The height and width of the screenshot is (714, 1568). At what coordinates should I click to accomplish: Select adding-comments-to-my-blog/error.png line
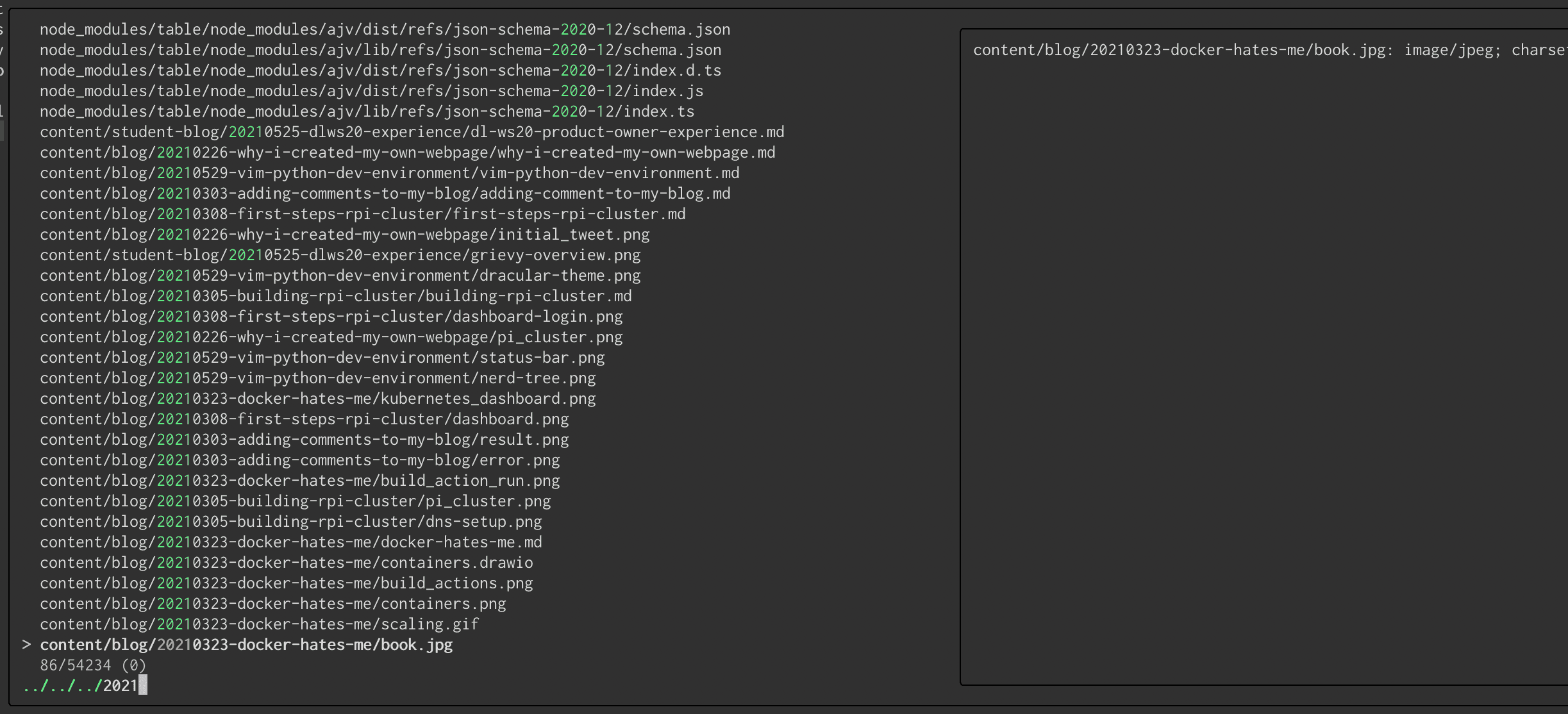click(x=299, y=460)
